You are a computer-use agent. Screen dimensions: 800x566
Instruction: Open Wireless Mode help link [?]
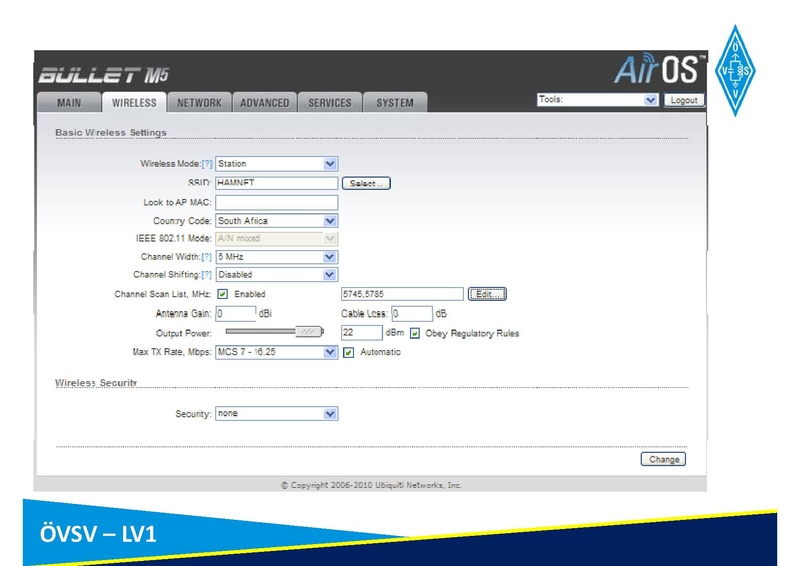coord(207,164)
